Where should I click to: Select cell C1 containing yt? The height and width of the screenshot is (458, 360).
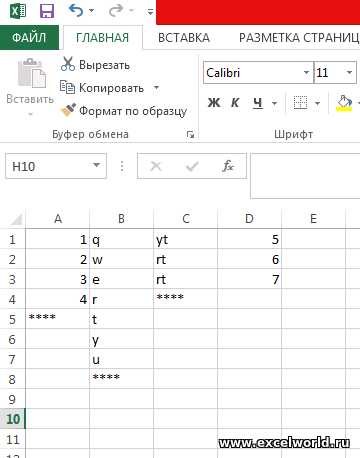[x=186, y=239]
